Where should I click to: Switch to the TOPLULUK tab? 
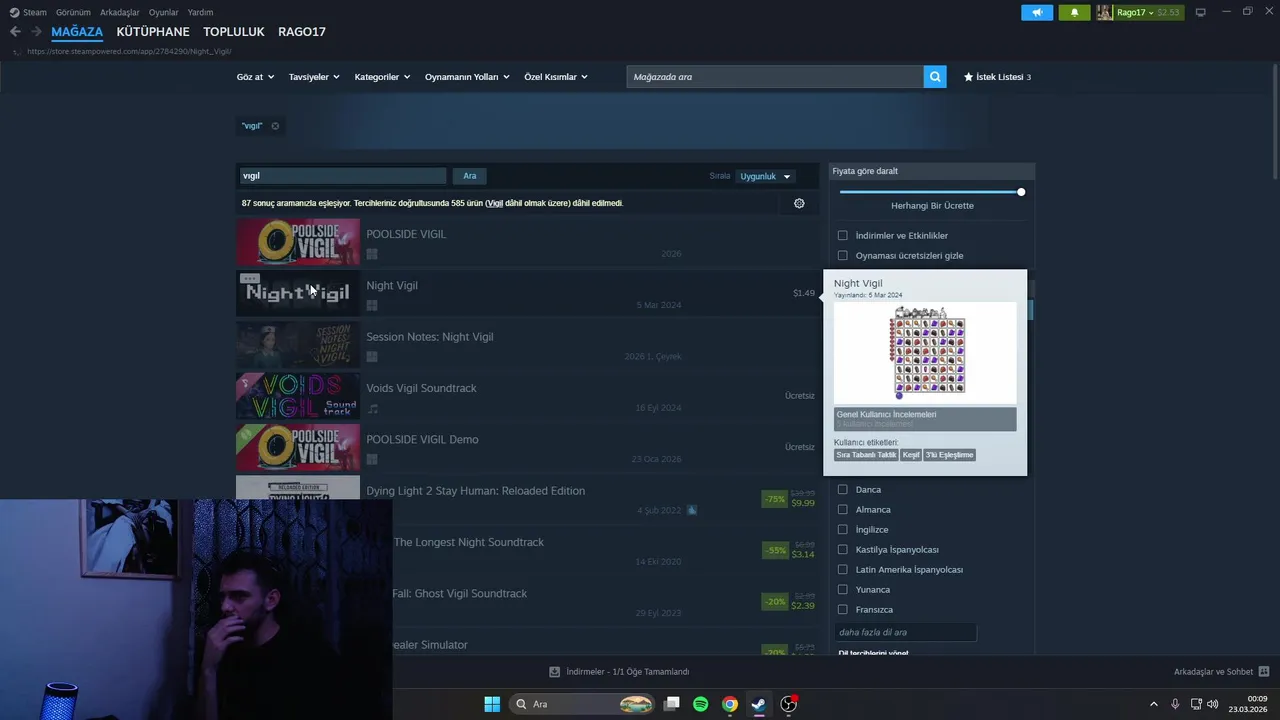click(234, 32)
